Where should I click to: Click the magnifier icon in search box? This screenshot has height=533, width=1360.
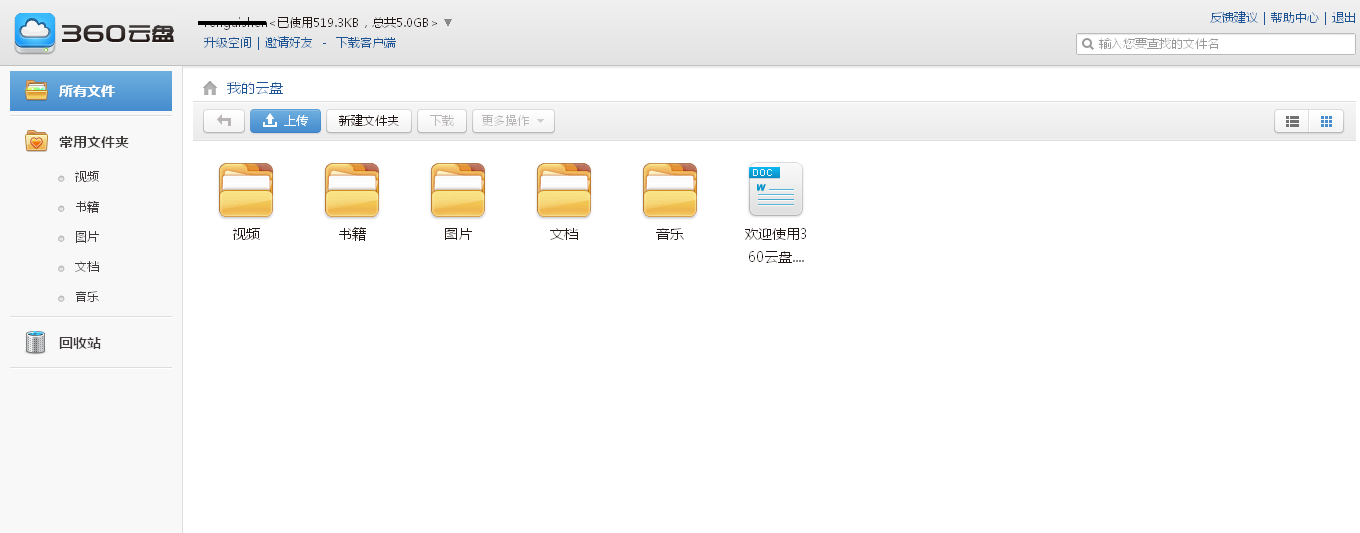1088,44
